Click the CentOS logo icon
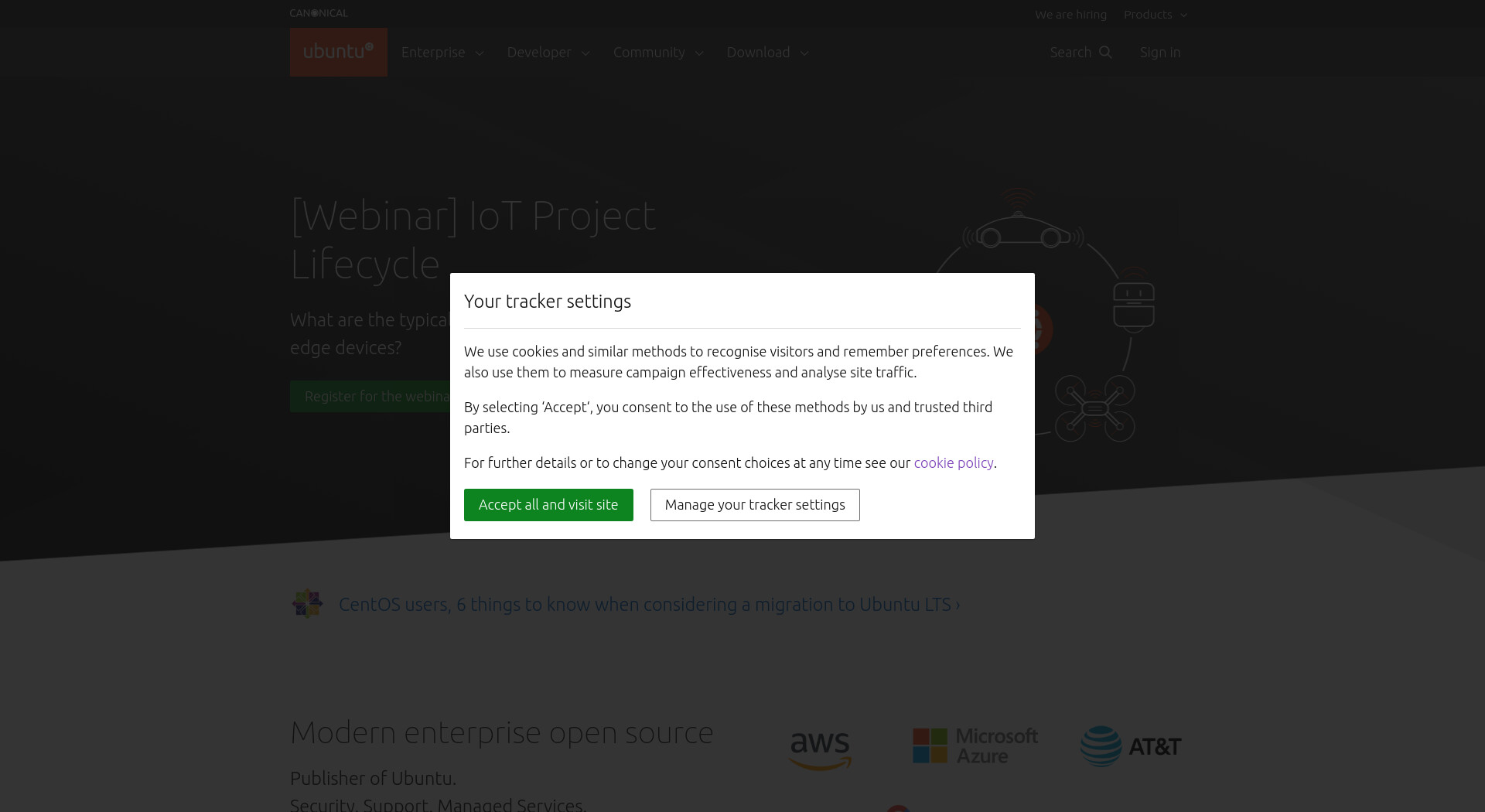The image size is (1485, 812). (x=307, y=604)
